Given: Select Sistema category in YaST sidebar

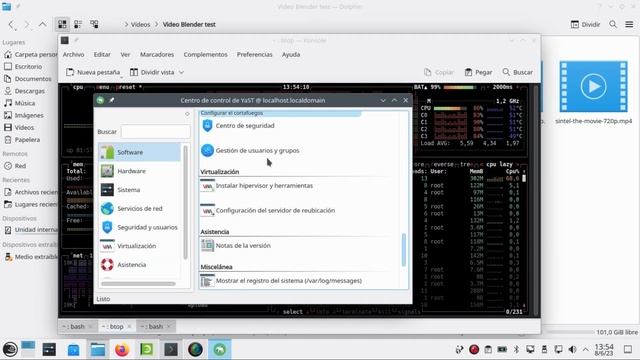Looking at the screenshot, I should click(140, 190).
